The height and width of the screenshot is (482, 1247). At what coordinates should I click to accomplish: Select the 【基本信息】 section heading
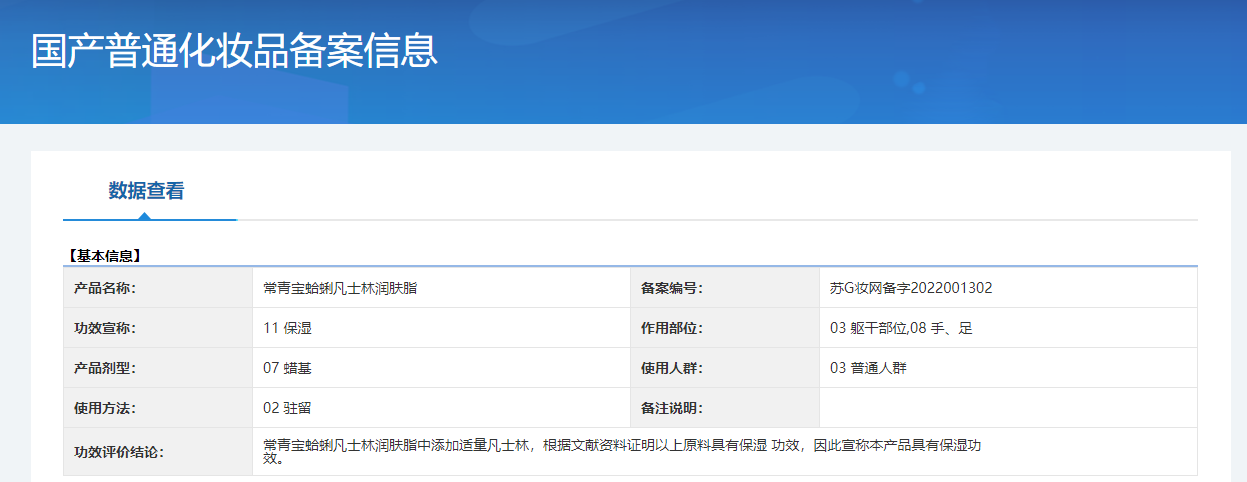pos(104,256)
